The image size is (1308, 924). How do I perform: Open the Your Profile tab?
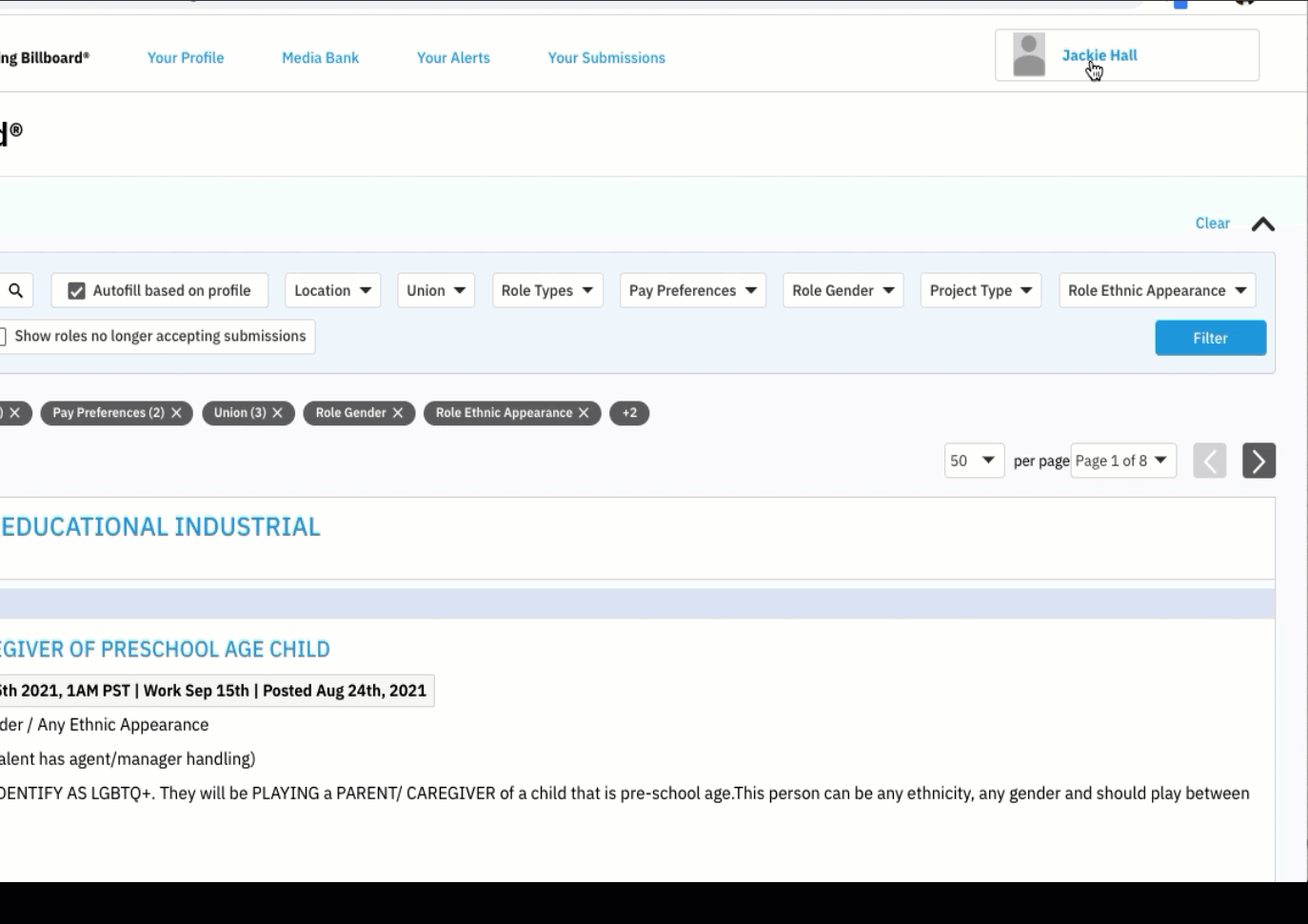pyautogui.click(x=186, y=58)
